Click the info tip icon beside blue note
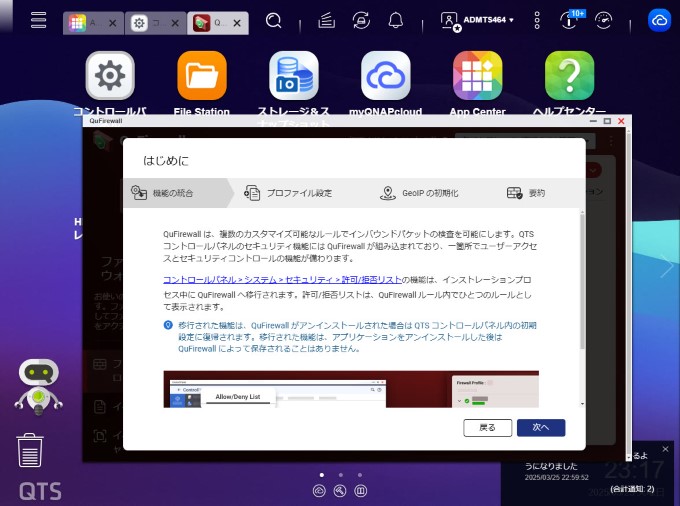The height and width of the screenshot is (506, 680). click(168, 325)
